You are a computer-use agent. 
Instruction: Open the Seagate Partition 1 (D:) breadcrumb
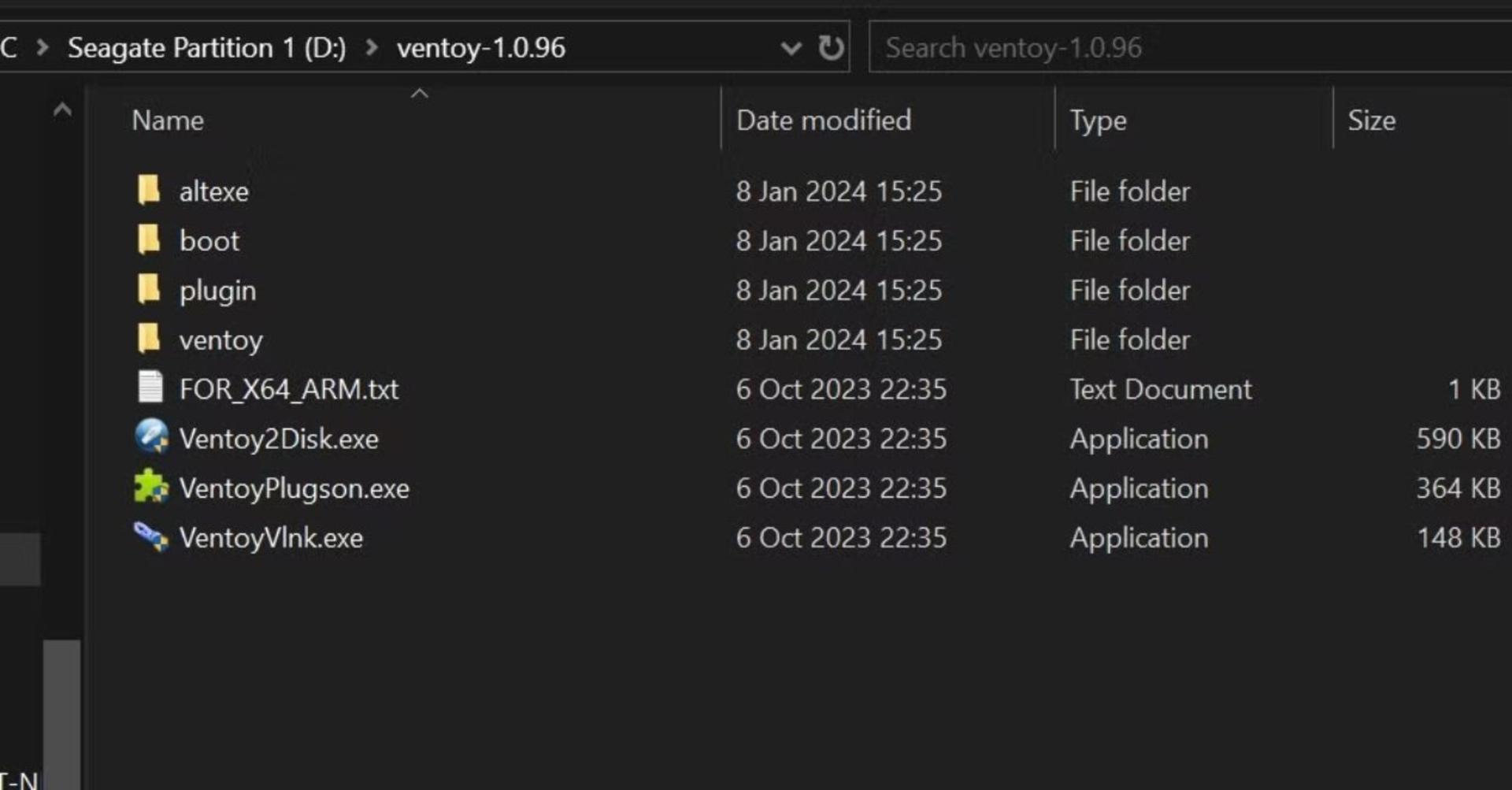[x=207, y=48]
